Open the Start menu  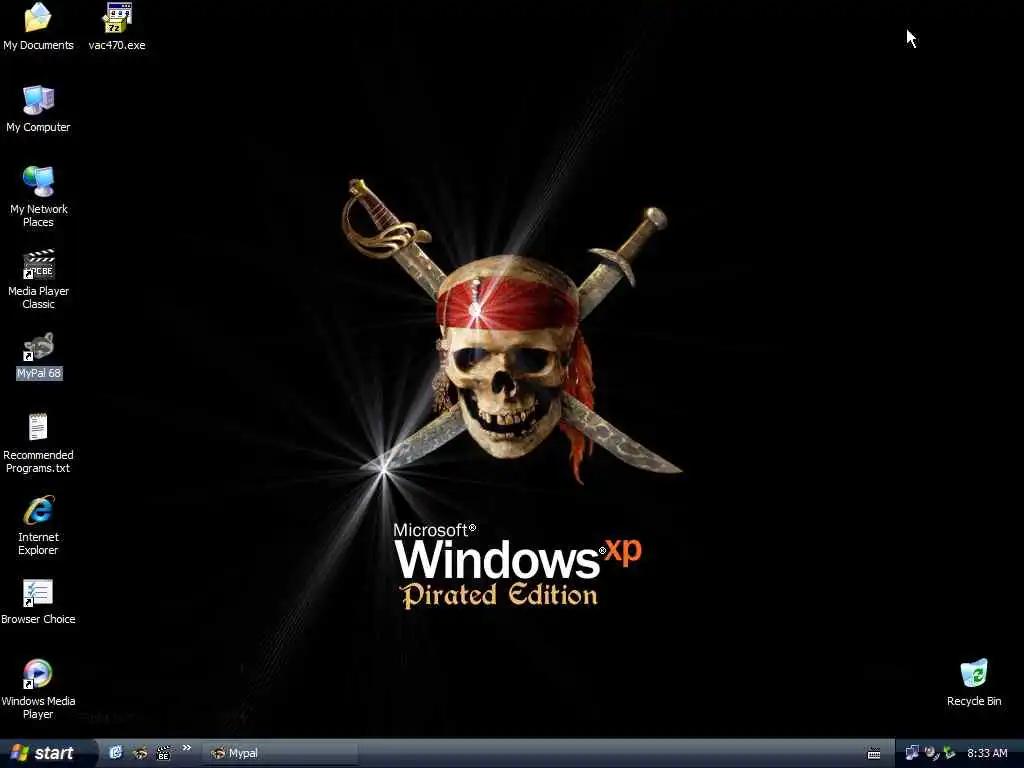[x=43, y=753]
